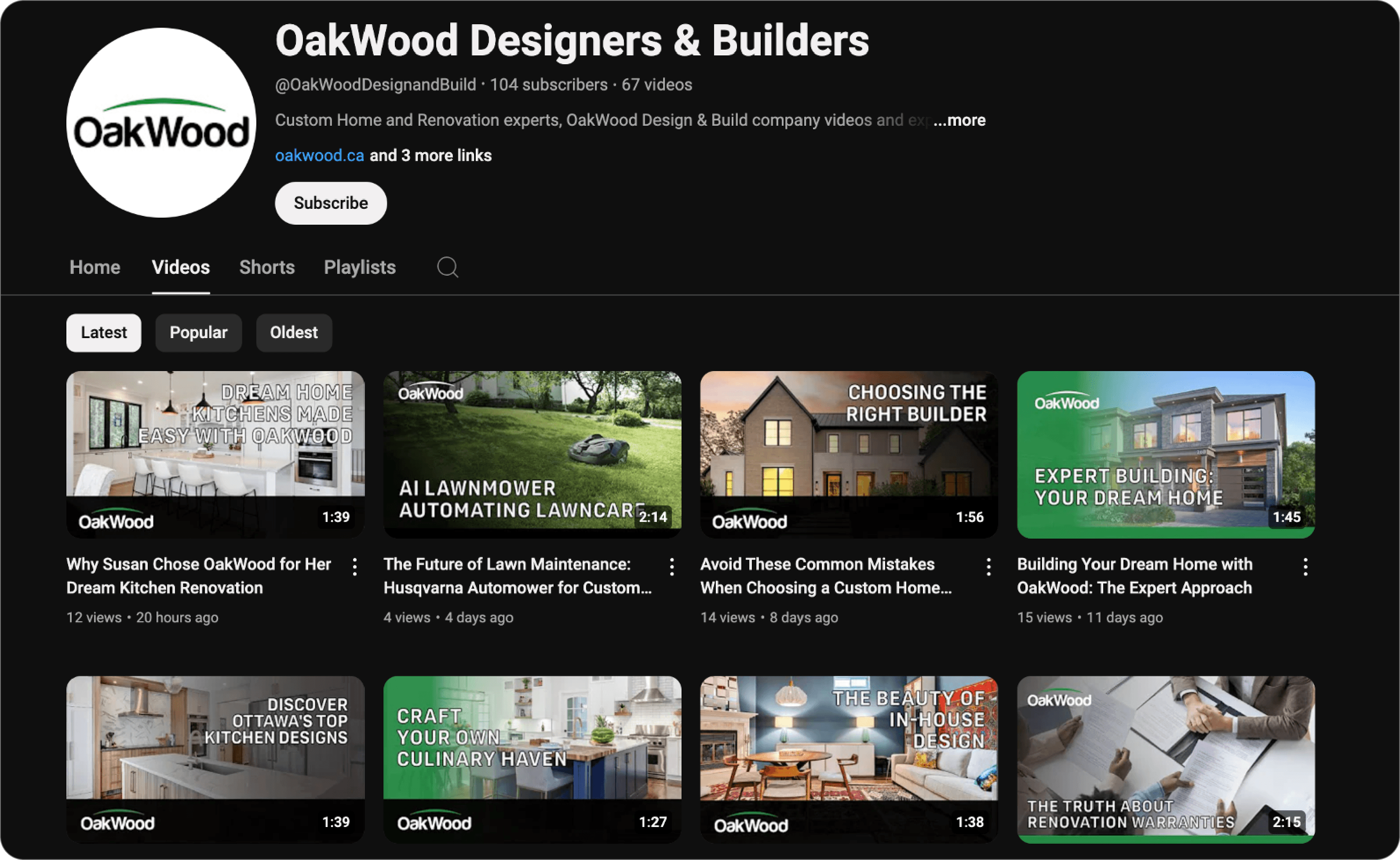This screenshot has width=1400, height=860.
Task: Play the Expert Building Your Dream Home thumbnail
Action: pyautogui.click(x=1166, y=455)
